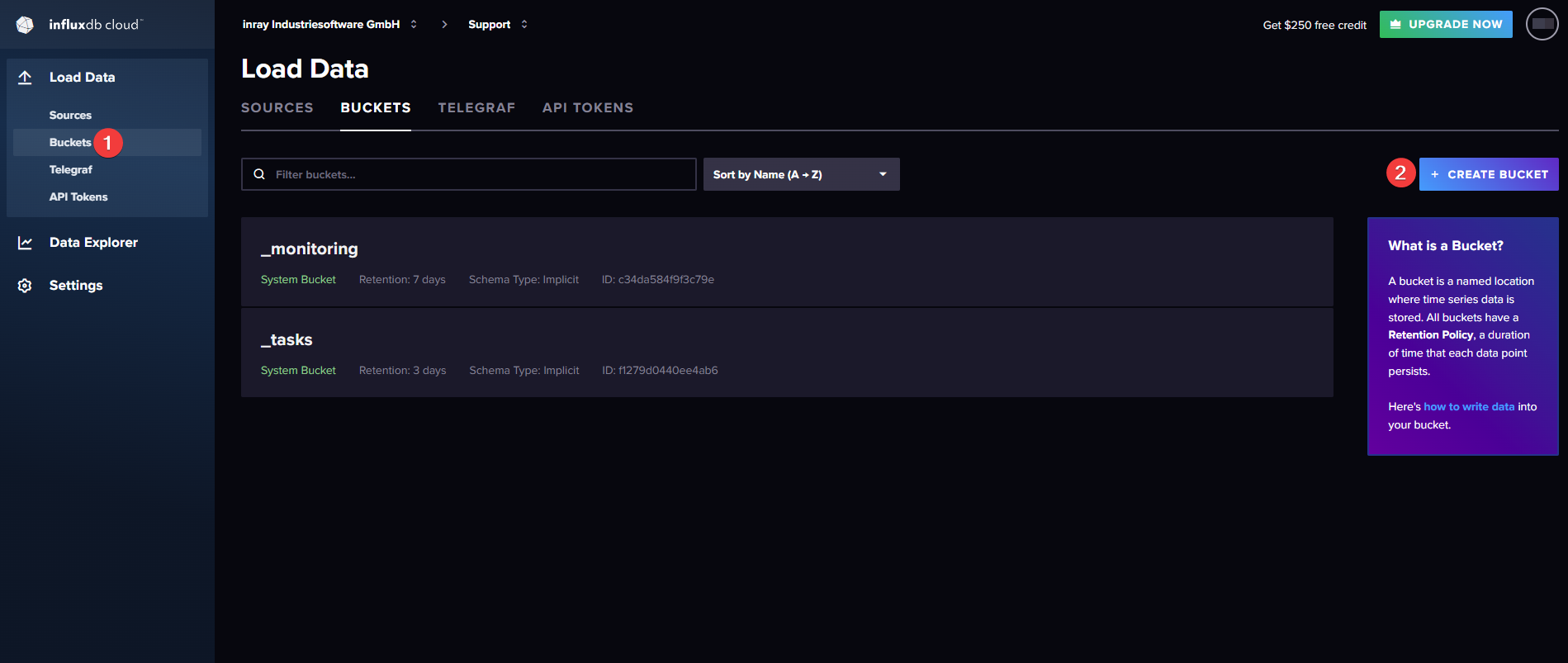Click the crown icon in Upgrade Now
This screenshot has height=663, width=1568.
(1395, 24)
